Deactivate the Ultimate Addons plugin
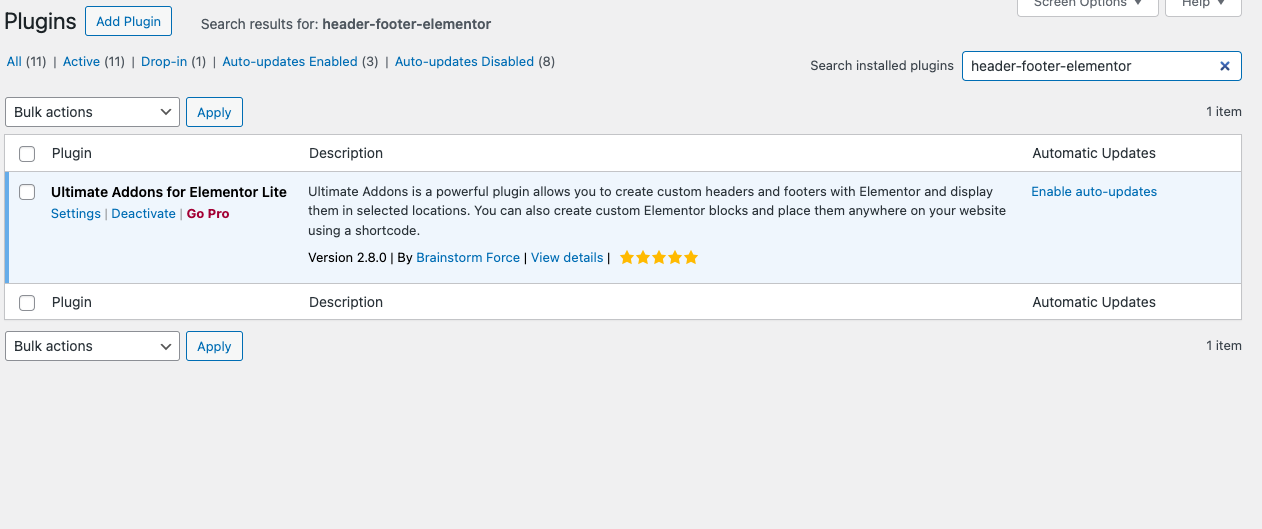The image size is (1262, 529). [143, 214]
